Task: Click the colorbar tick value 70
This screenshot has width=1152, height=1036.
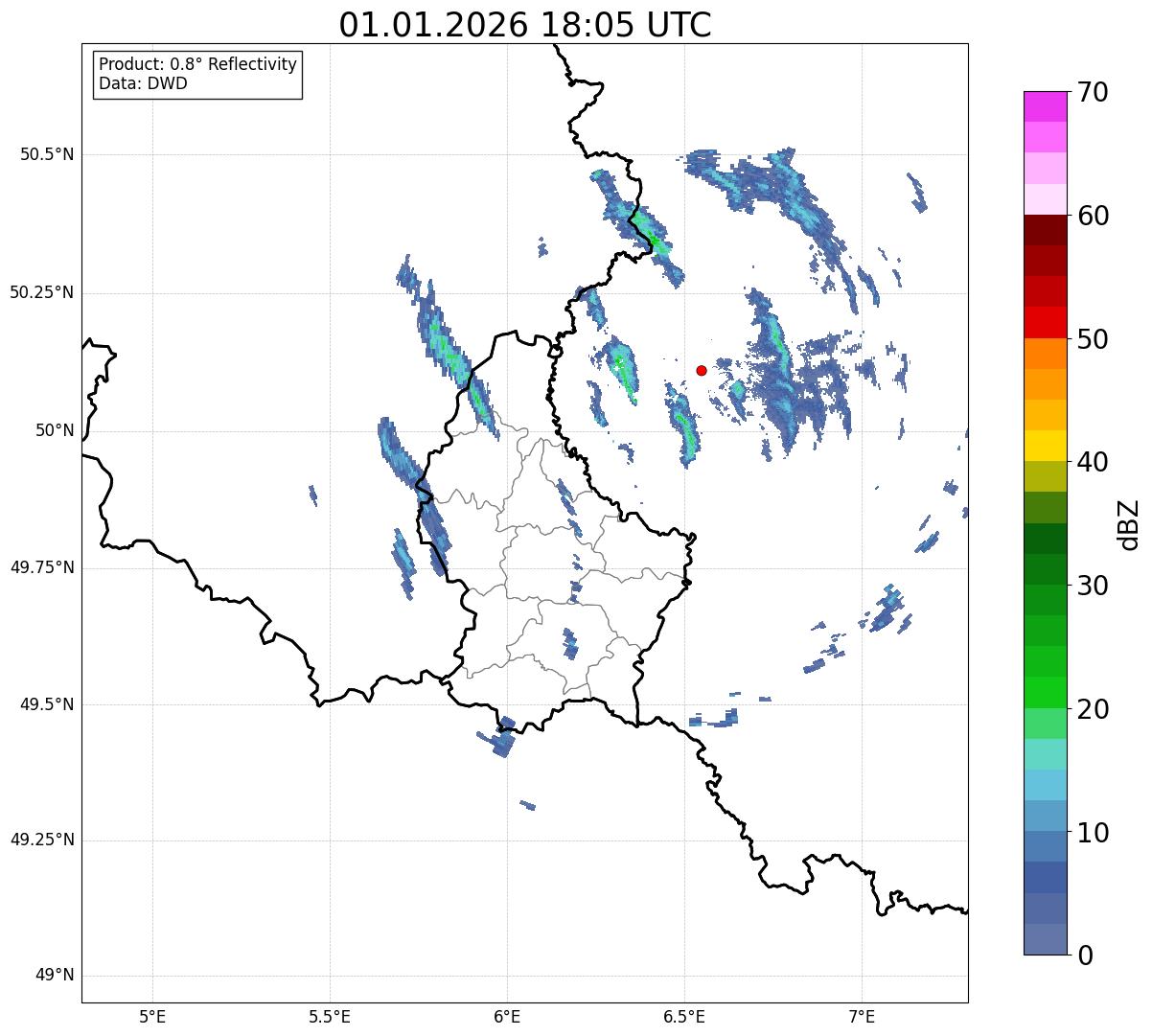Action: click(x=1093, y=92)
